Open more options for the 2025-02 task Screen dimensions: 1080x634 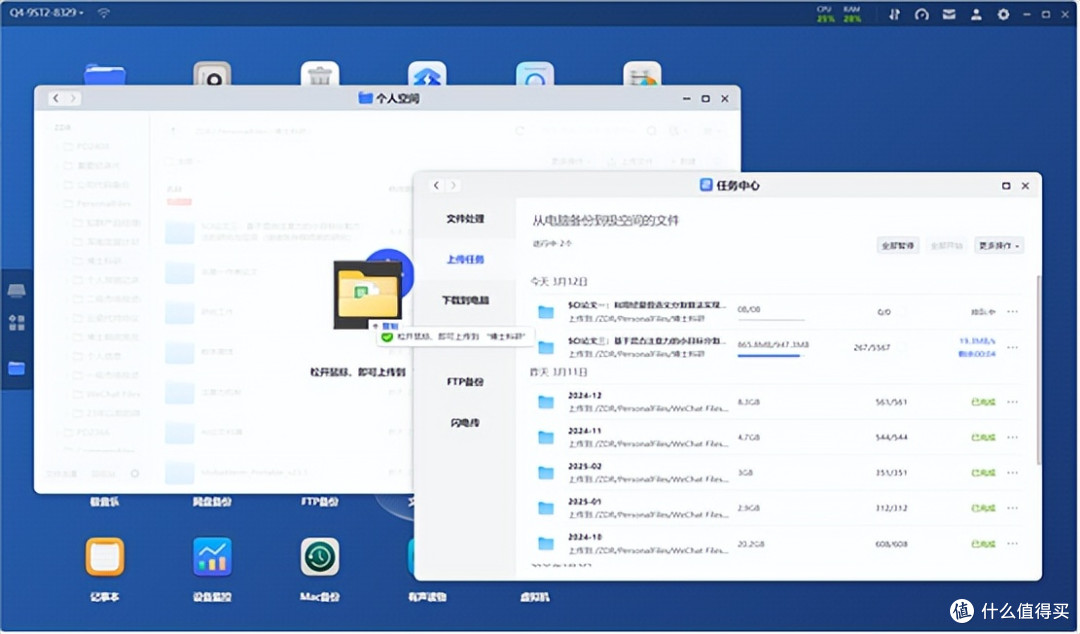[x=1012, y=473]
